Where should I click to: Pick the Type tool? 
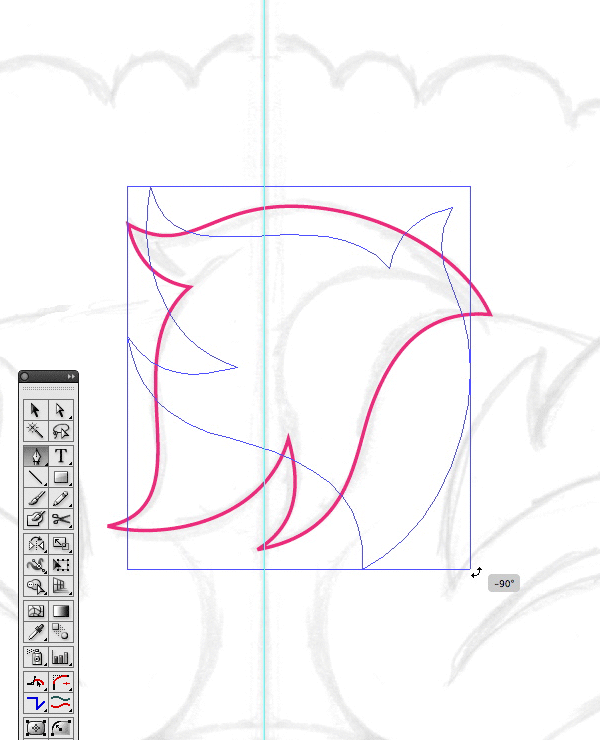61,456
